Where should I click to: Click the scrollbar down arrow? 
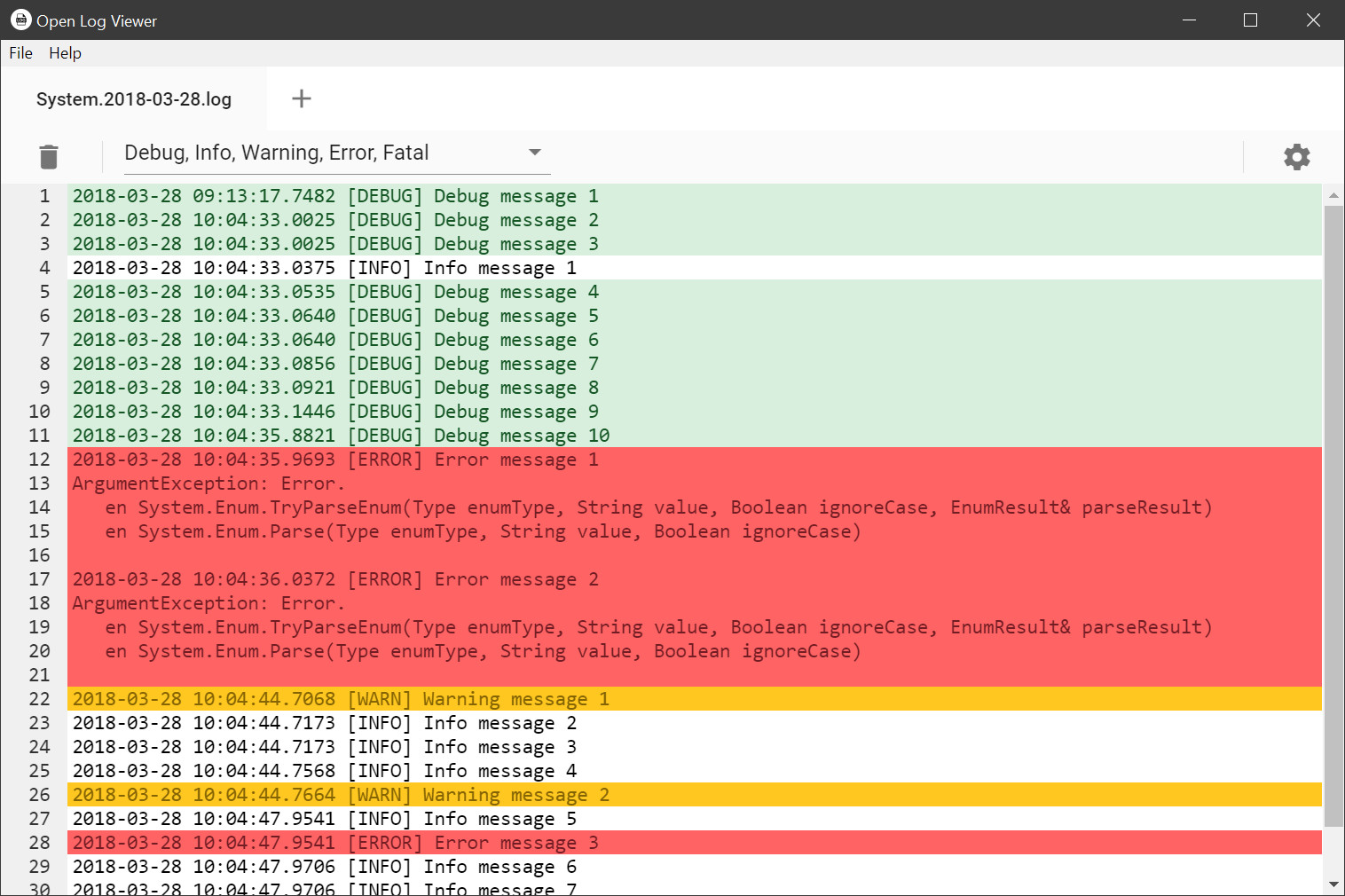click(x=1333, y=884)
